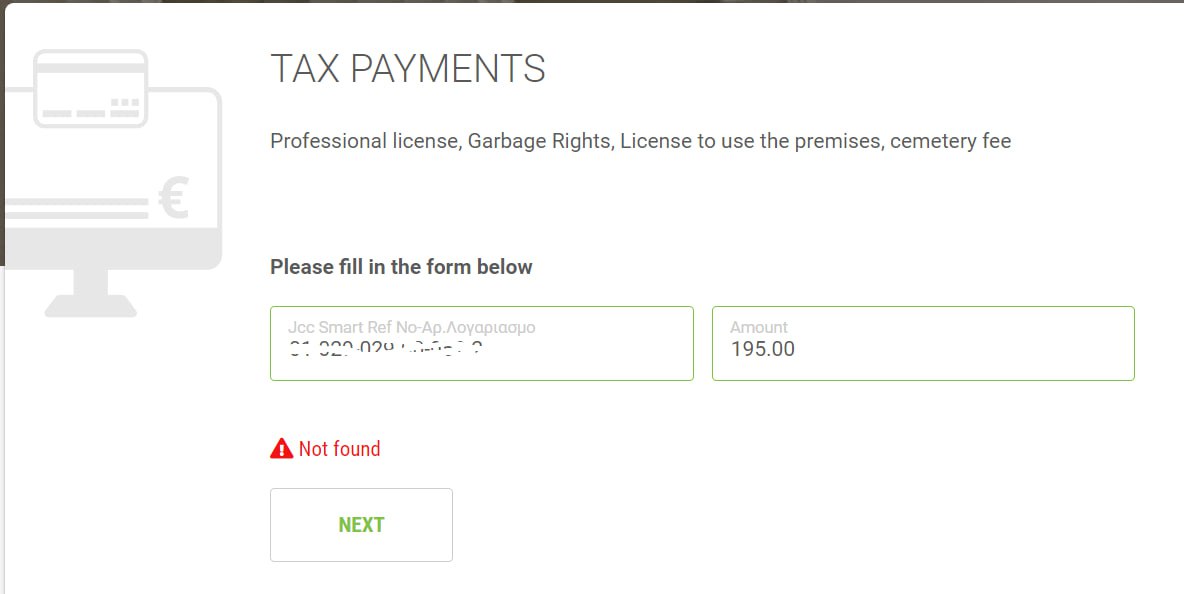This screenshot has height=594, width=1184.
Task: Click the "Not found" error message
Action: click(339, 449)
